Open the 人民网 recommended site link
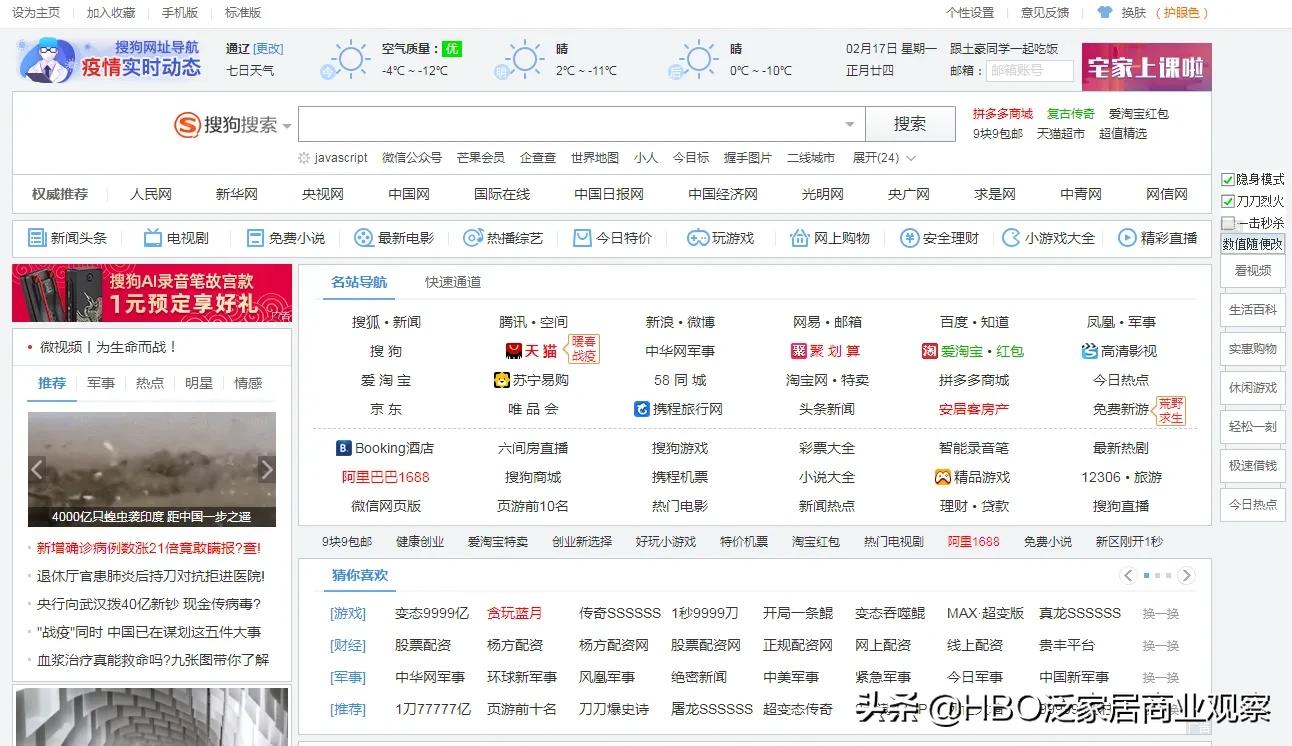The height and width of the screenshot is (746, 1292). point(151,194)
